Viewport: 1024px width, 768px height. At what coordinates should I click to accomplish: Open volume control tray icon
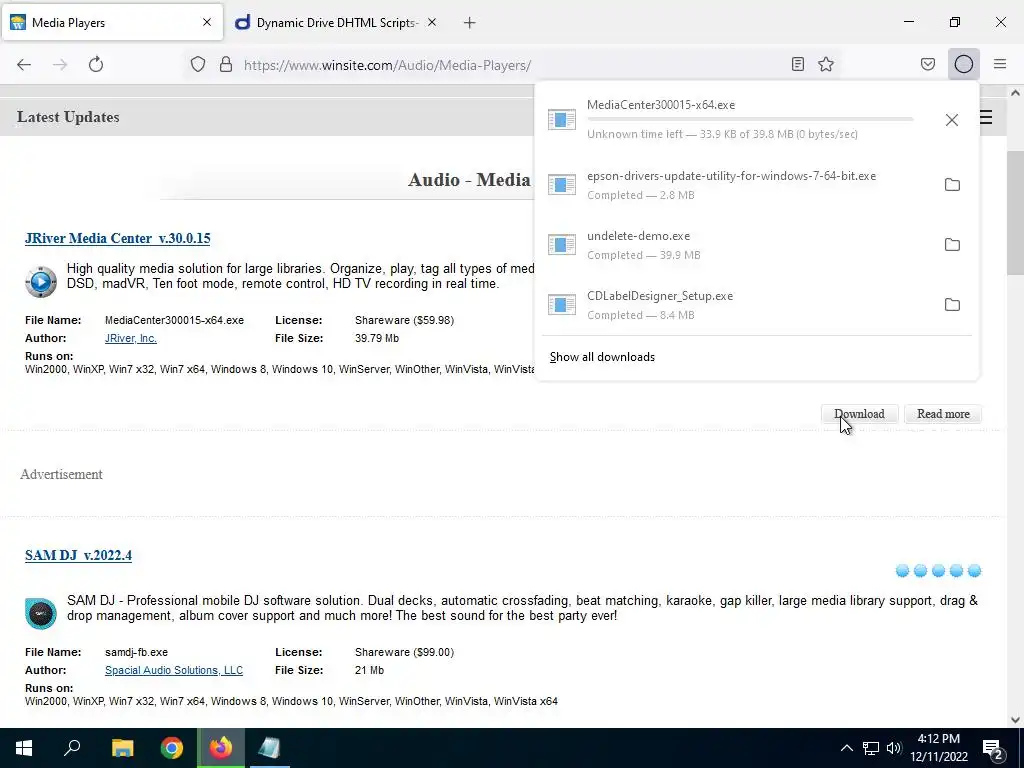pos(894,748)
